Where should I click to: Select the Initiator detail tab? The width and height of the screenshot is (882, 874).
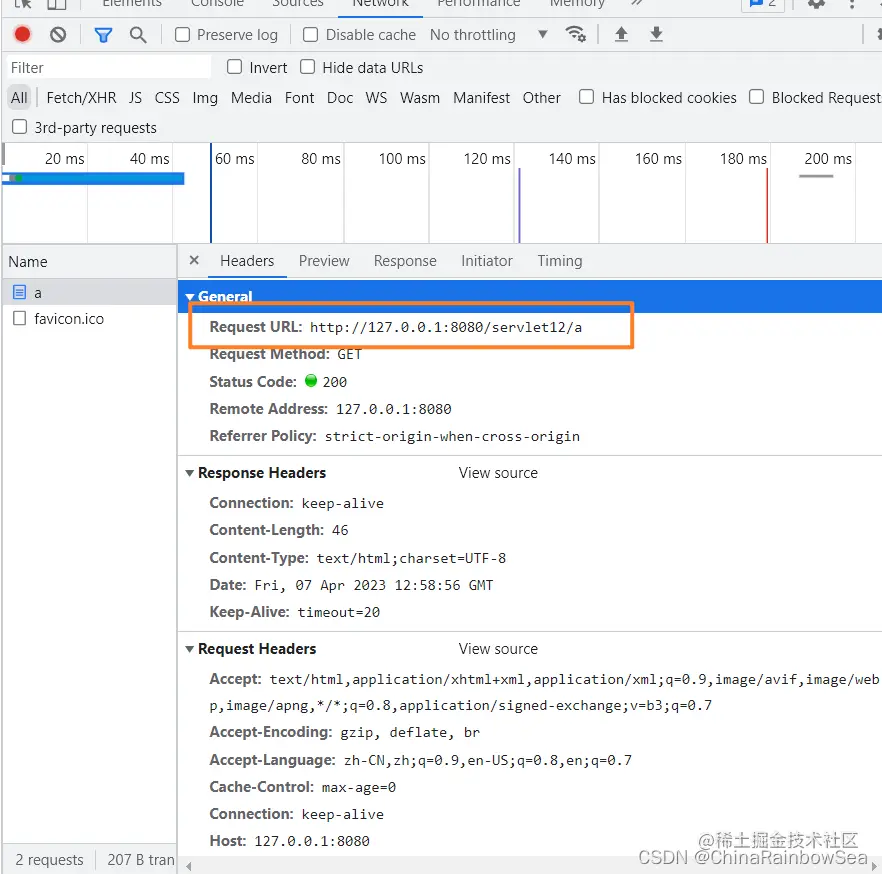[x=487, y=261]
